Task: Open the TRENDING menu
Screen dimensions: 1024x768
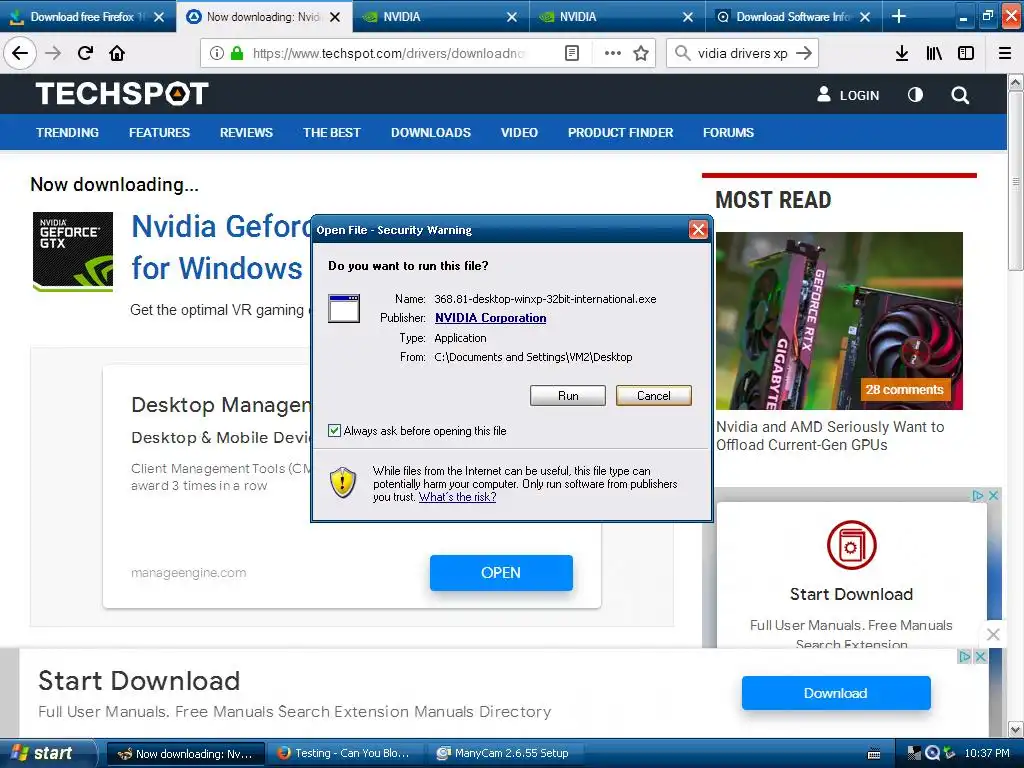Action: (67, 133)
